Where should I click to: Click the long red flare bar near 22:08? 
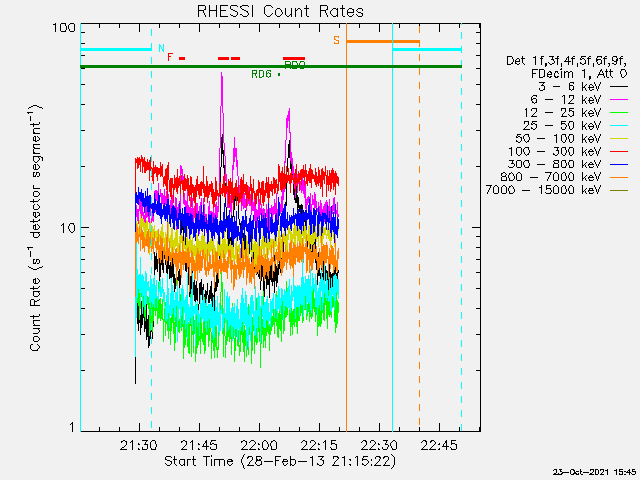coord(294,59)
